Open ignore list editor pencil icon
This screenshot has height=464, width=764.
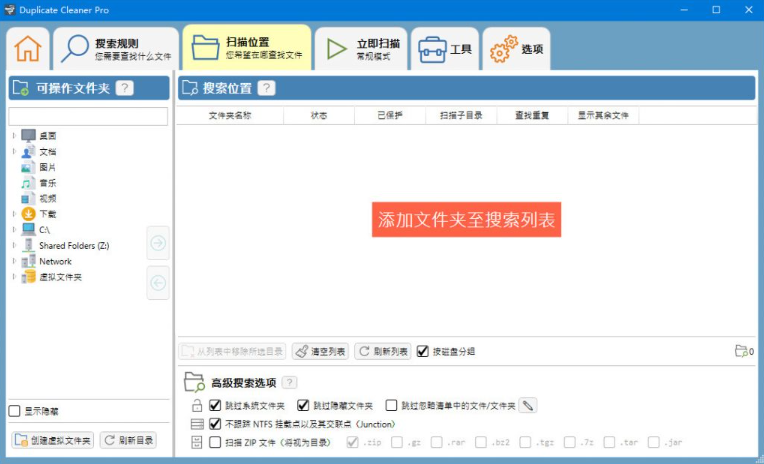click(x=528, y=406)
